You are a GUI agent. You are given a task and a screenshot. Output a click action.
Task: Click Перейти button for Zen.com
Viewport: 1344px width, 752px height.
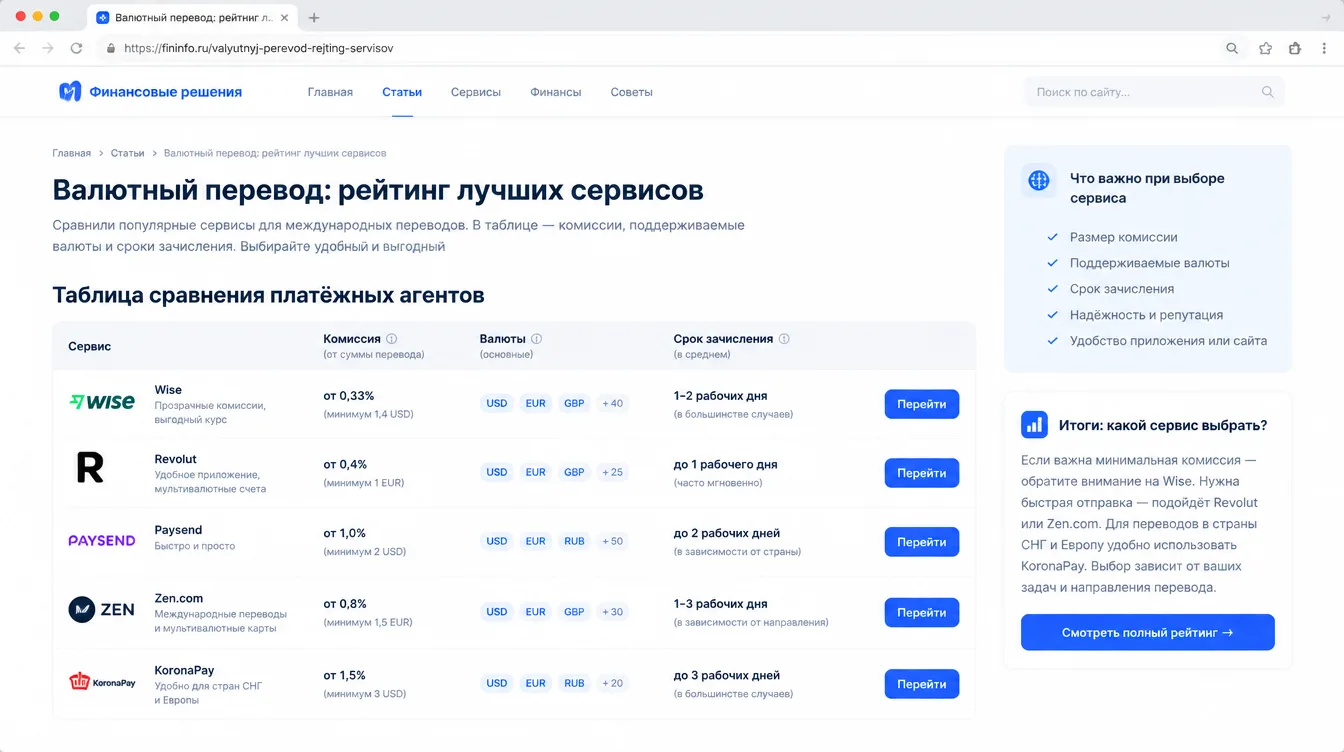[922, 613]
